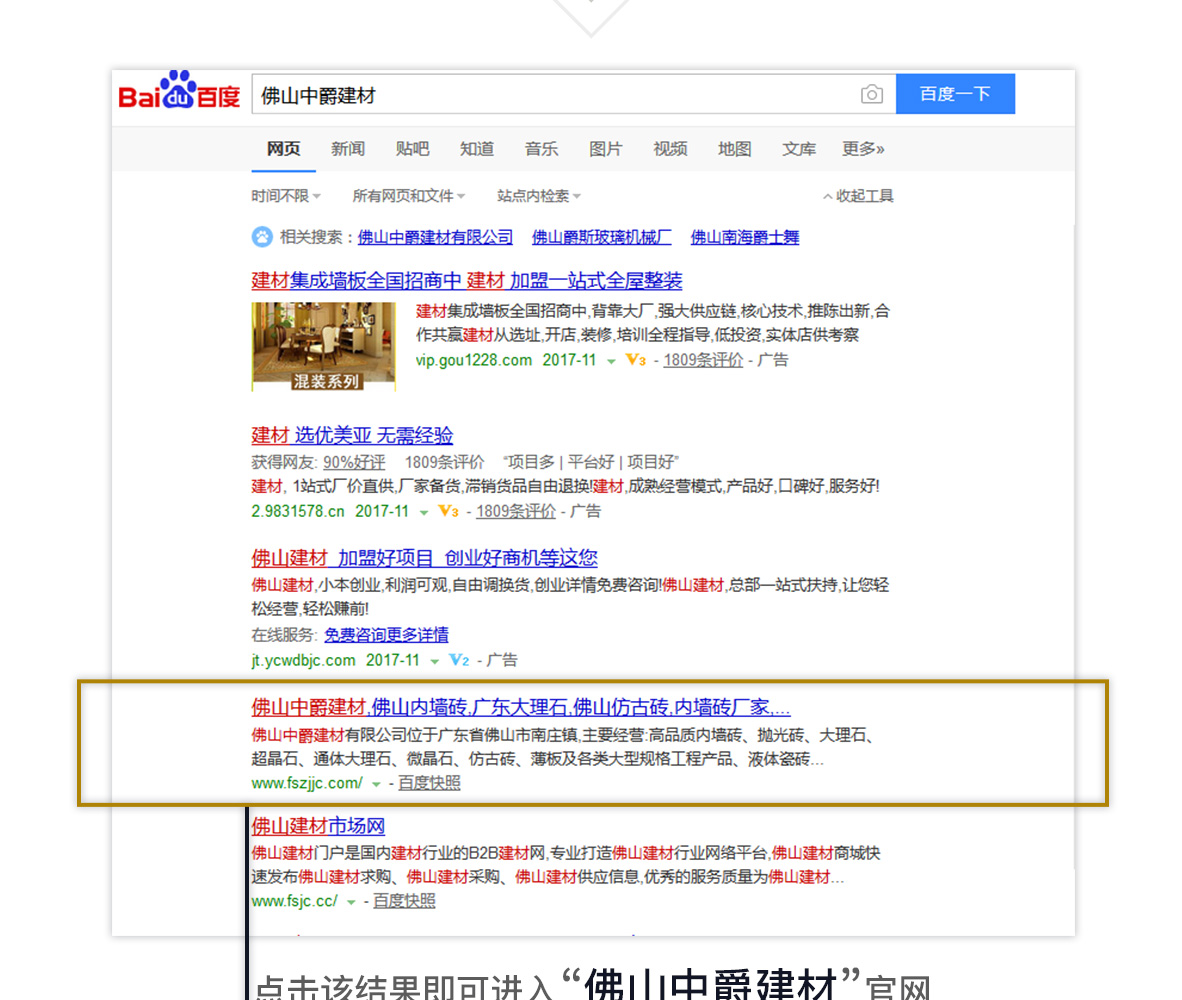This screenshot has height=1000, width=1182.
Task: Click the paw icon beside related searches
Action: tap(262, 237)
